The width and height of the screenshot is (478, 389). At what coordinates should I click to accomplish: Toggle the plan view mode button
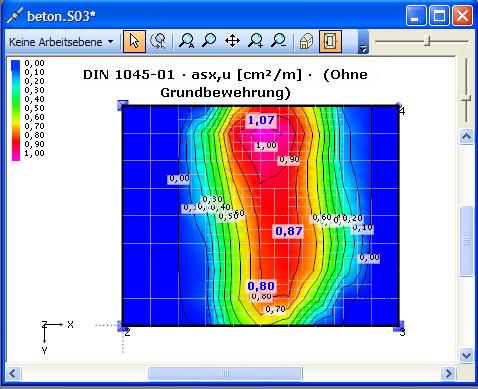tap(330, 41)
